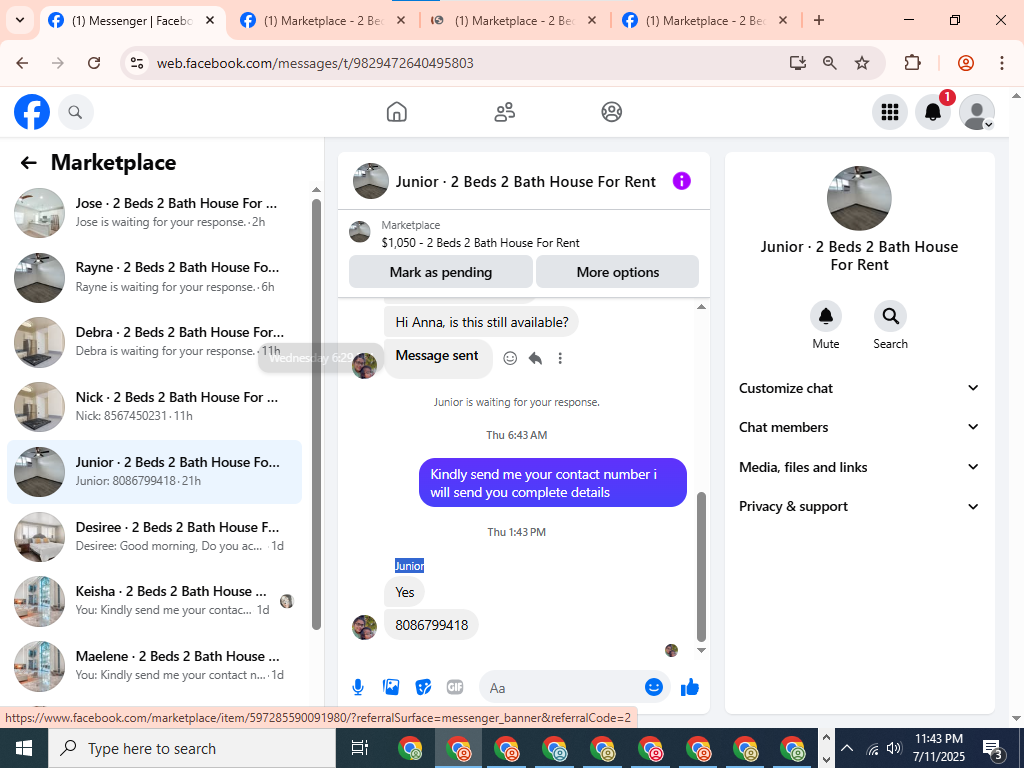This screenshot has height=768, width=1024.
Task: Expand the Privacy & support section
Action: coord(859,506)
